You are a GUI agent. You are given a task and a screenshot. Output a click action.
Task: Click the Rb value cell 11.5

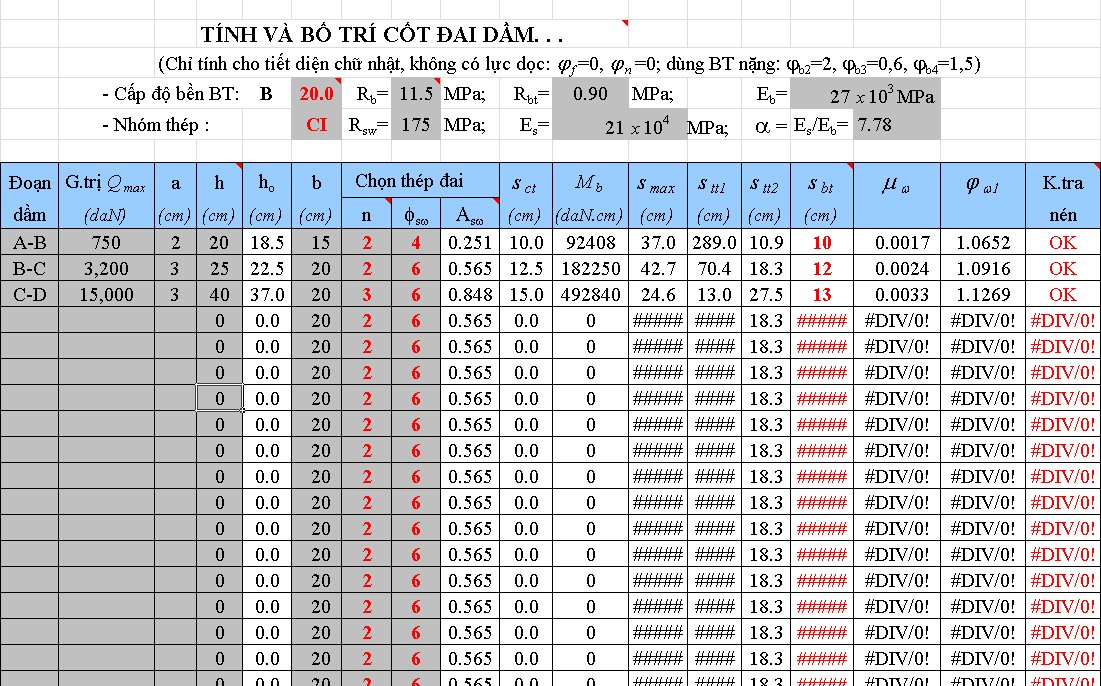(x=416, y=94)
